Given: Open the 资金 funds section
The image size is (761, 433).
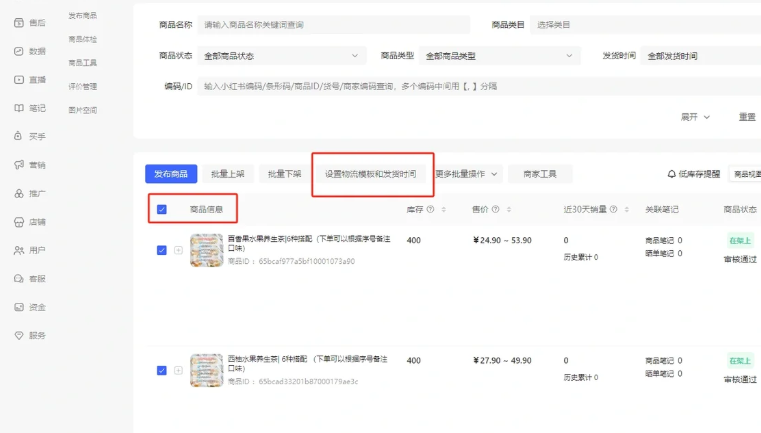Looking at the screenshot, I should [30, 307].
